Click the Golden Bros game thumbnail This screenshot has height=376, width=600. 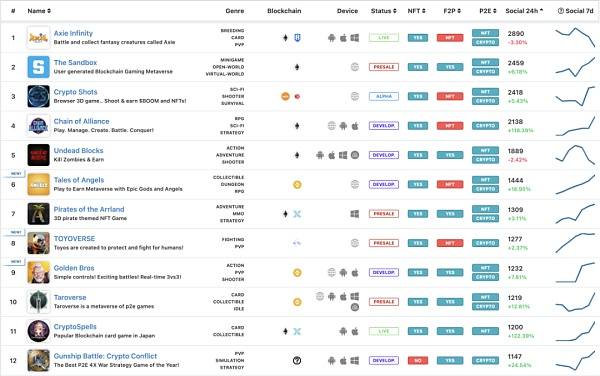pyautogui.click(x=38, y=272)
